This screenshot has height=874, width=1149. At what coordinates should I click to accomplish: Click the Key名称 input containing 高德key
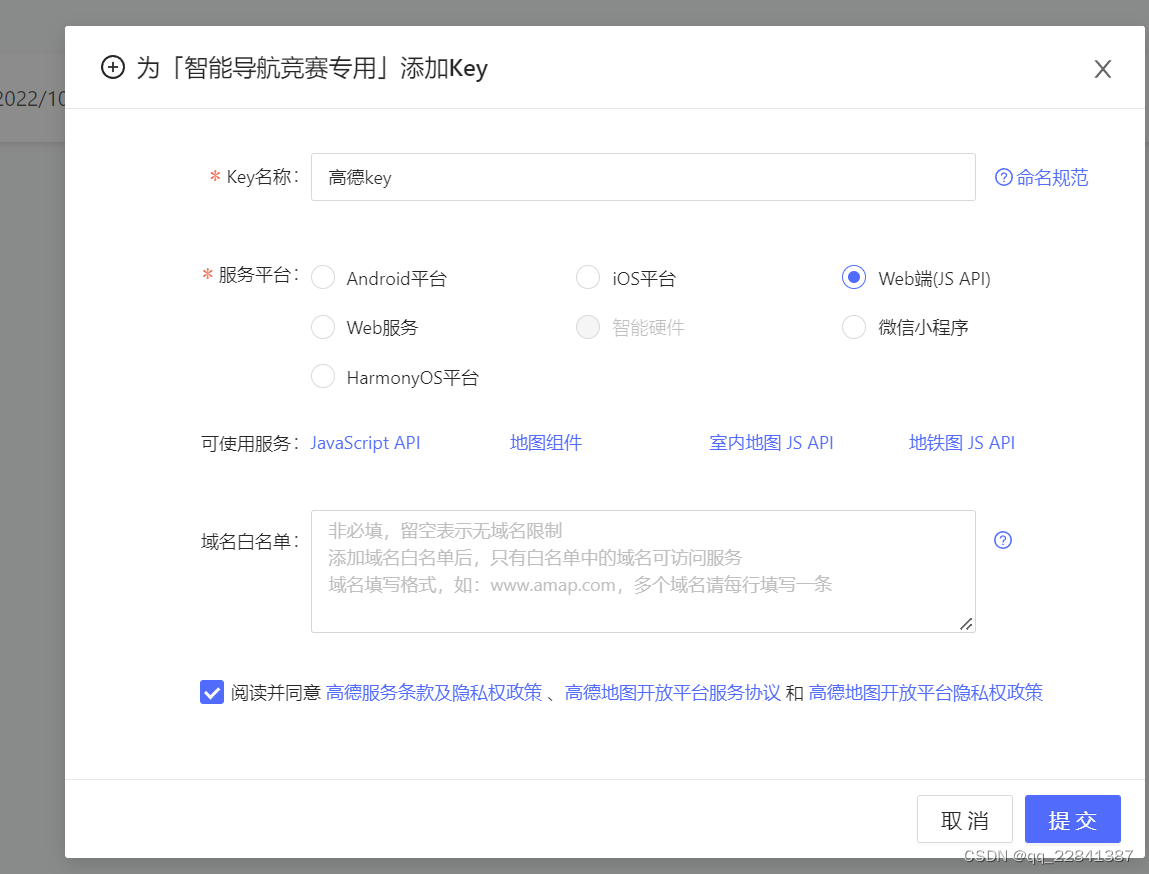click(x=643, y=176)
